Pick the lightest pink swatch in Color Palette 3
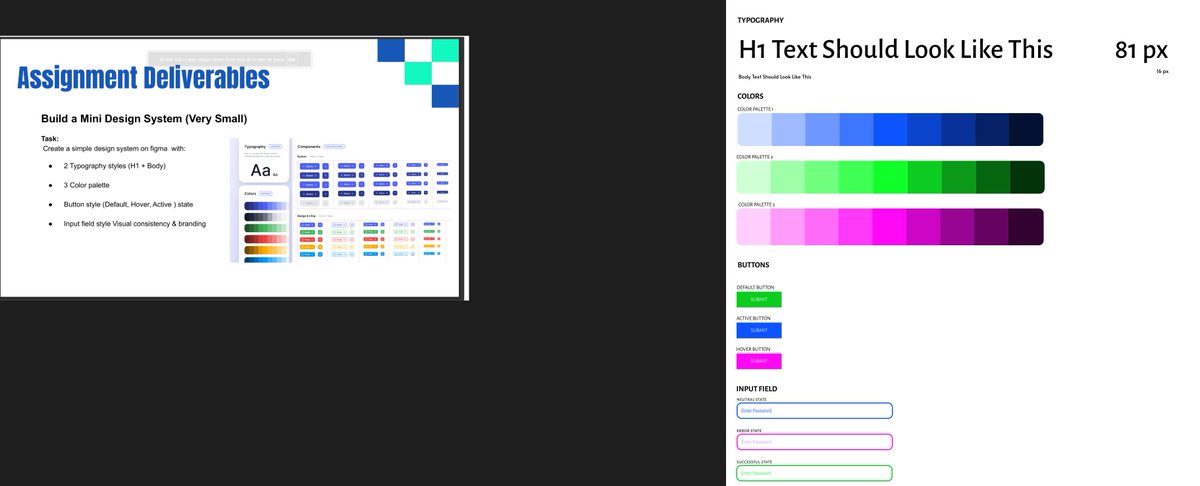1200x486 pixels. (754, 225)
